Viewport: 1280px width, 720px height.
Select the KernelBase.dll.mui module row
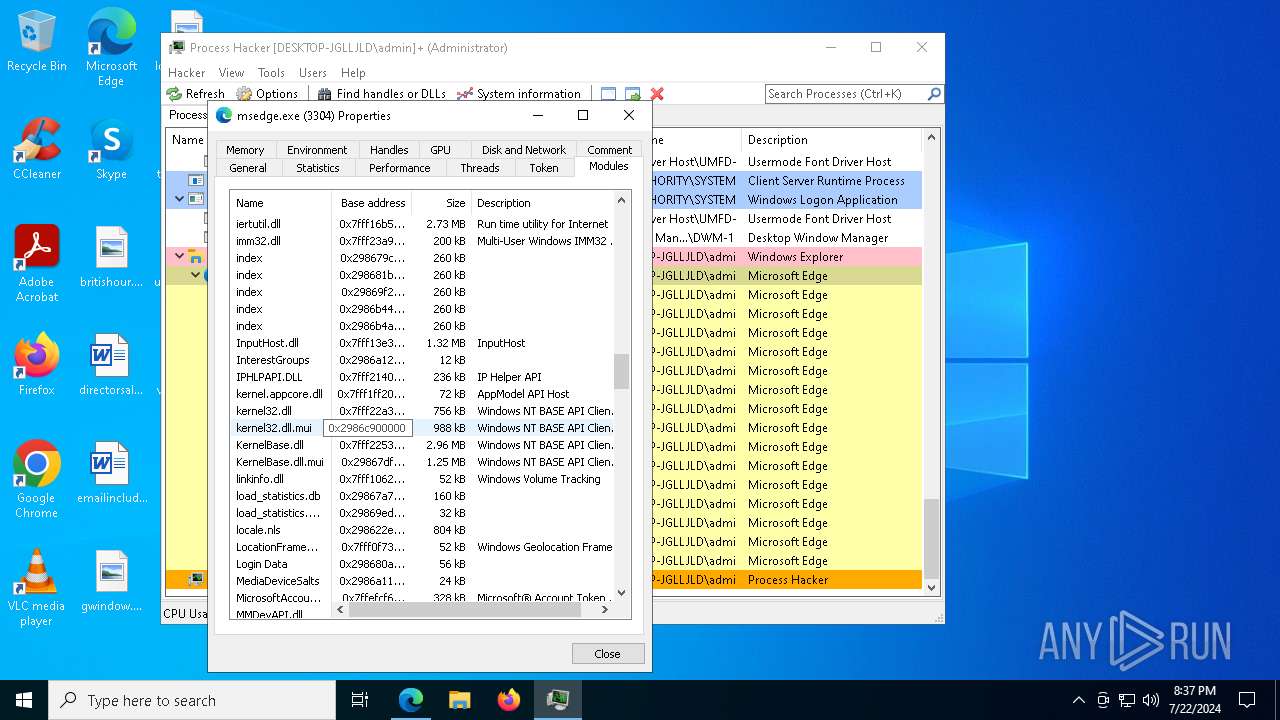coord(422,462)
